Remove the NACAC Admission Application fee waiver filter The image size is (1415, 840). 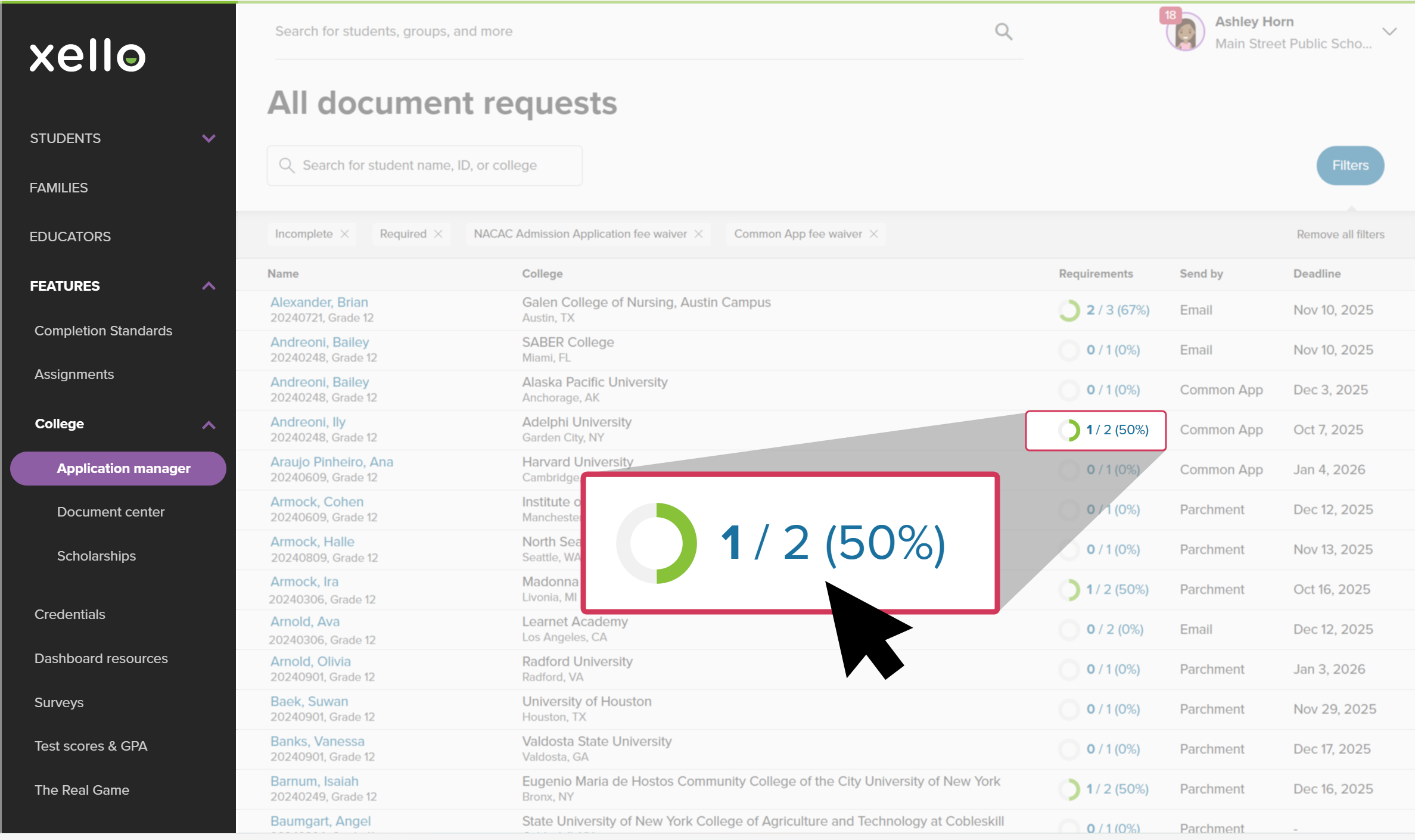(x=698, y=234)
